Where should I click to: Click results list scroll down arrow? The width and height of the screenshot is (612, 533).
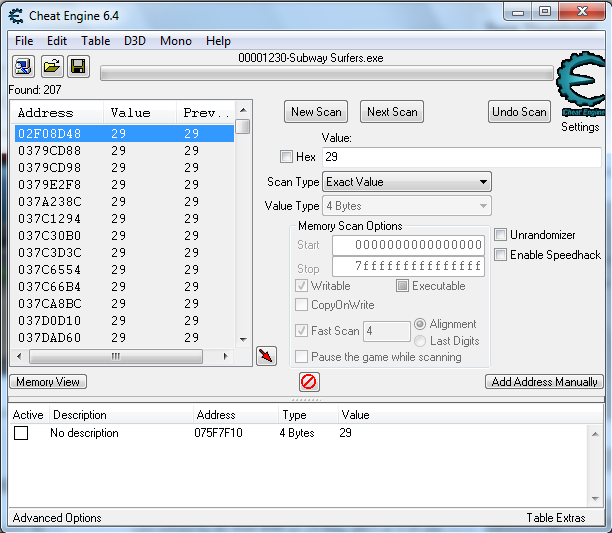point(243,339)
